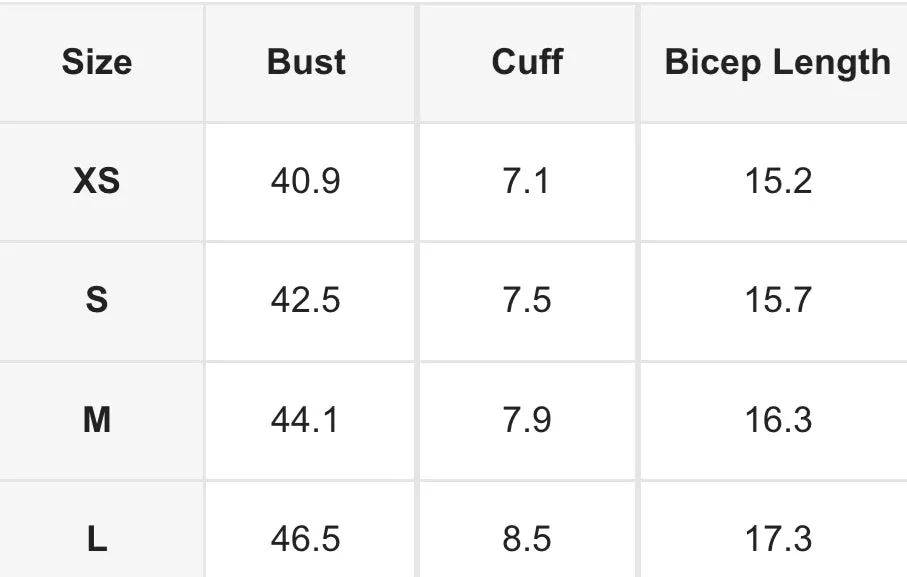Click the M bust value 44.1
This screenshot has height=577, width=907.
click(304, 420)
